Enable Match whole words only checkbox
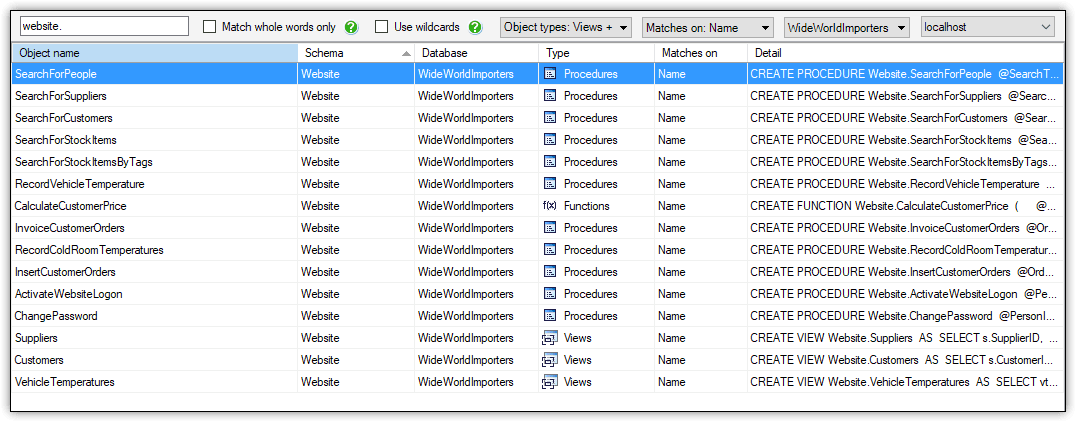The height and width of the screenshot is (422, 1076). click(210, 27)
